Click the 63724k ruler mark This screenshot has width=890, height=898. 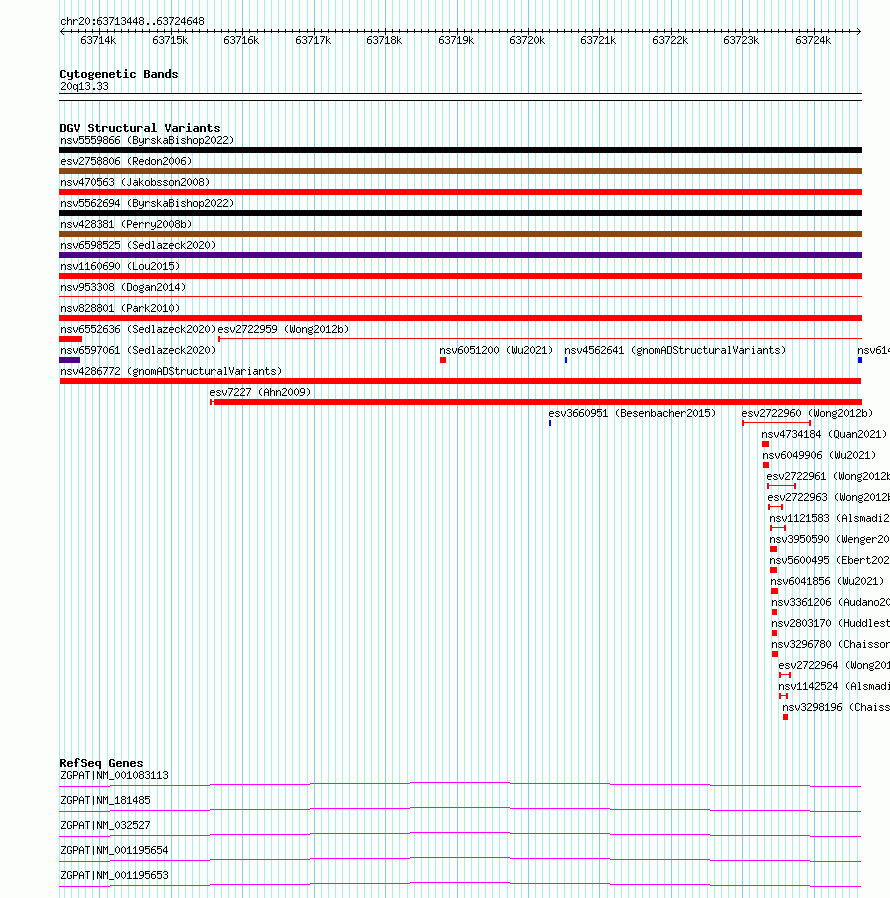813,40
